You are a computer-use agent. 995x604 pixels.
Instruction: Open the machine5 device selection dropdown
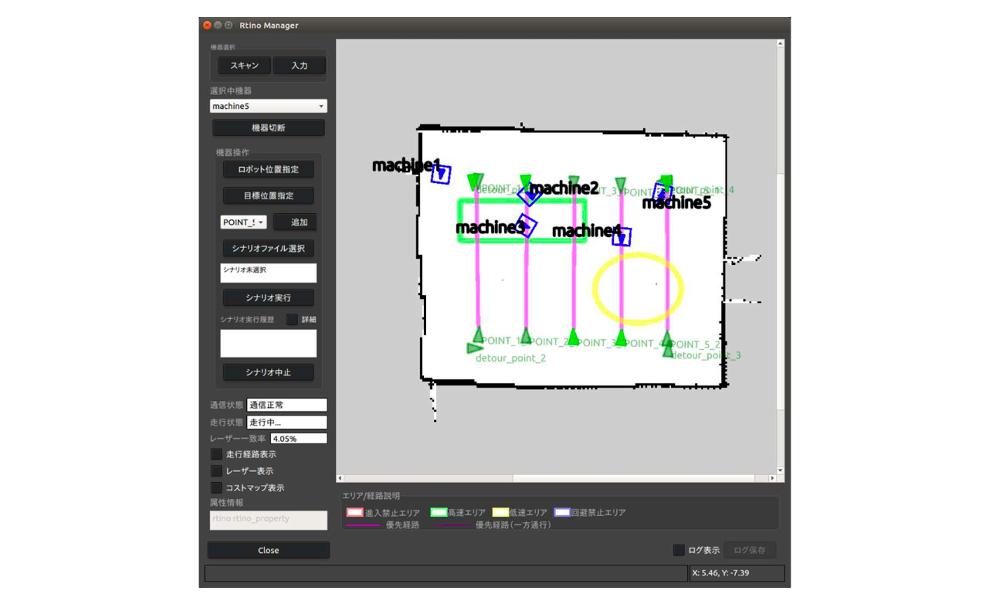[x=268, y=106]
